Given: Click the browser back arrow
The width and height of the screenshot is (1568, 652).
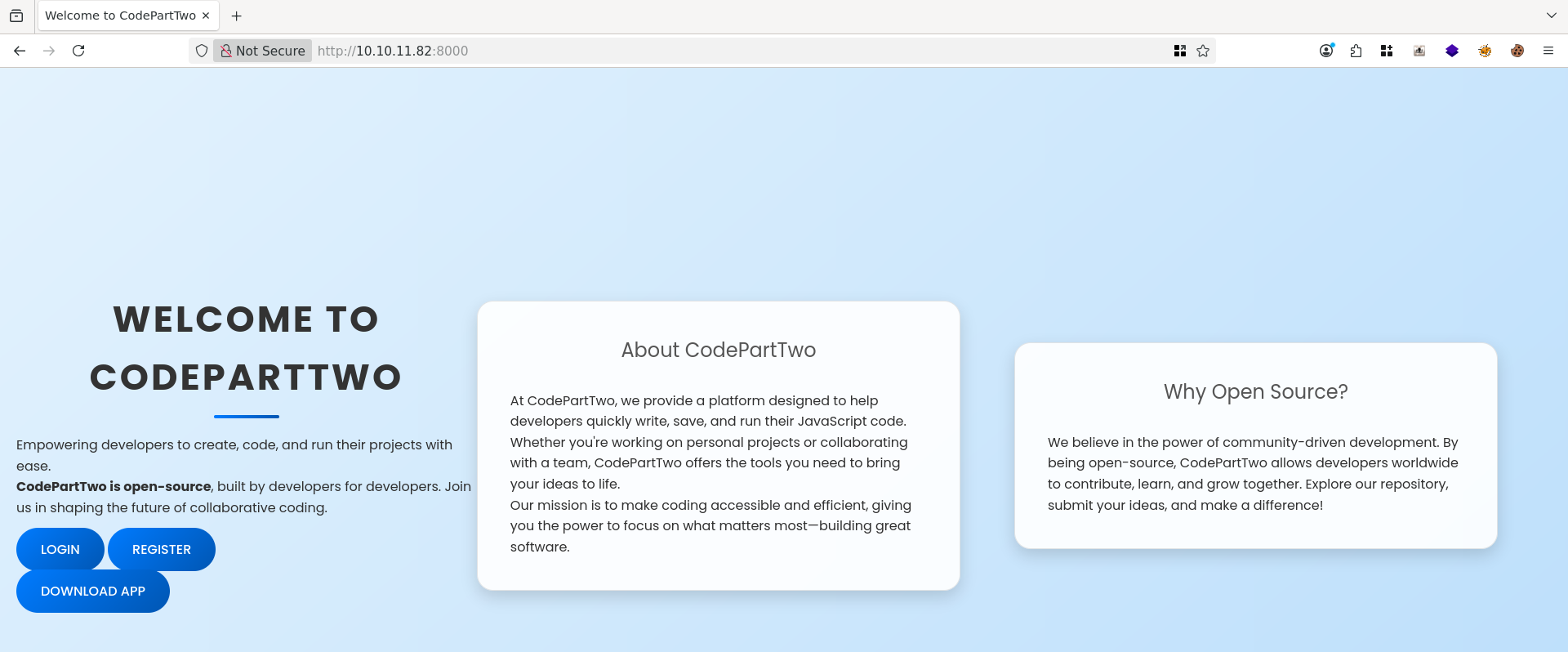Looking at the screenshot, I should [20, 51].
